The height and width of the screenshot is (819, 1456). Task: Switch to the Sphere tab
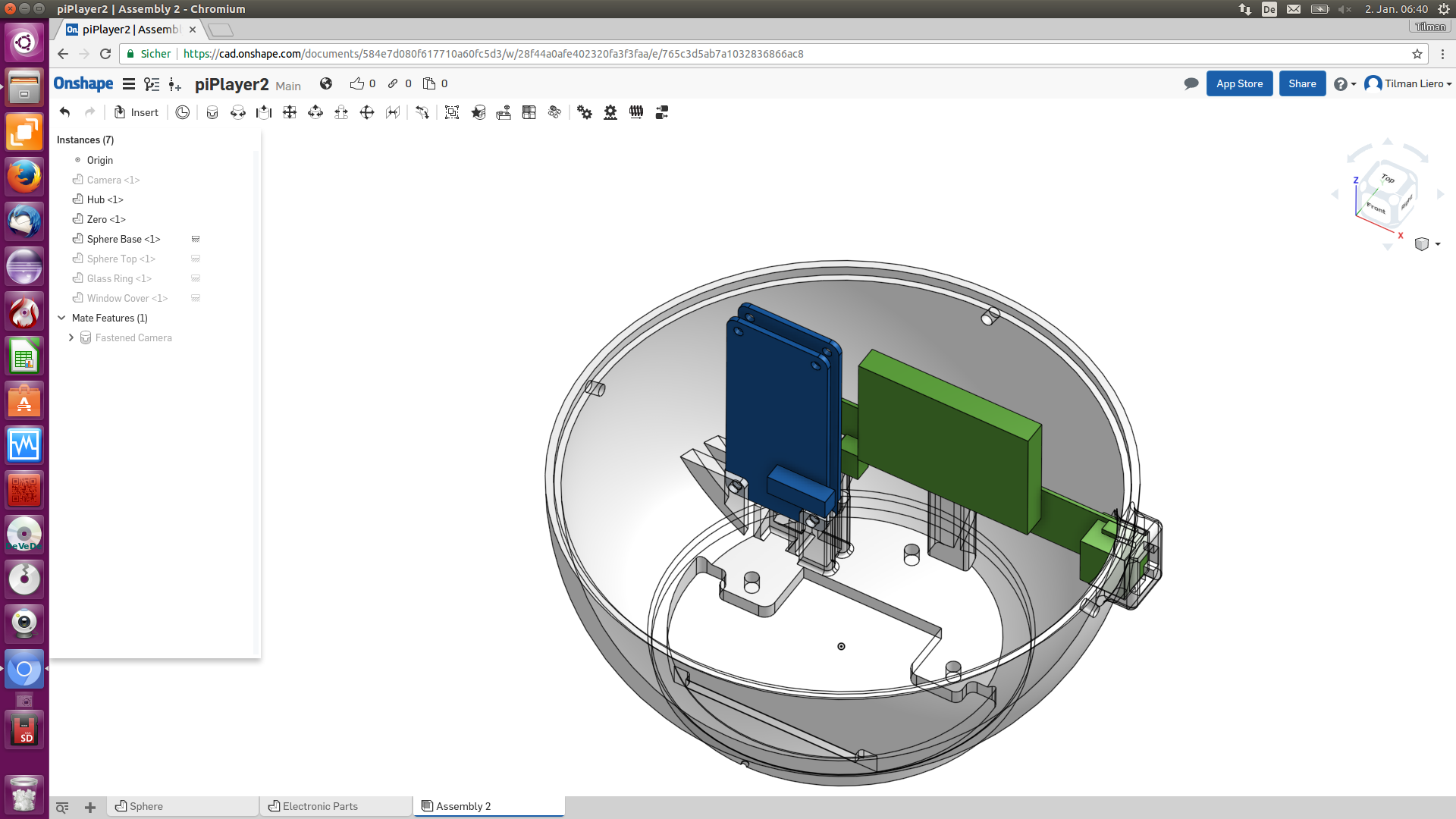182,806
